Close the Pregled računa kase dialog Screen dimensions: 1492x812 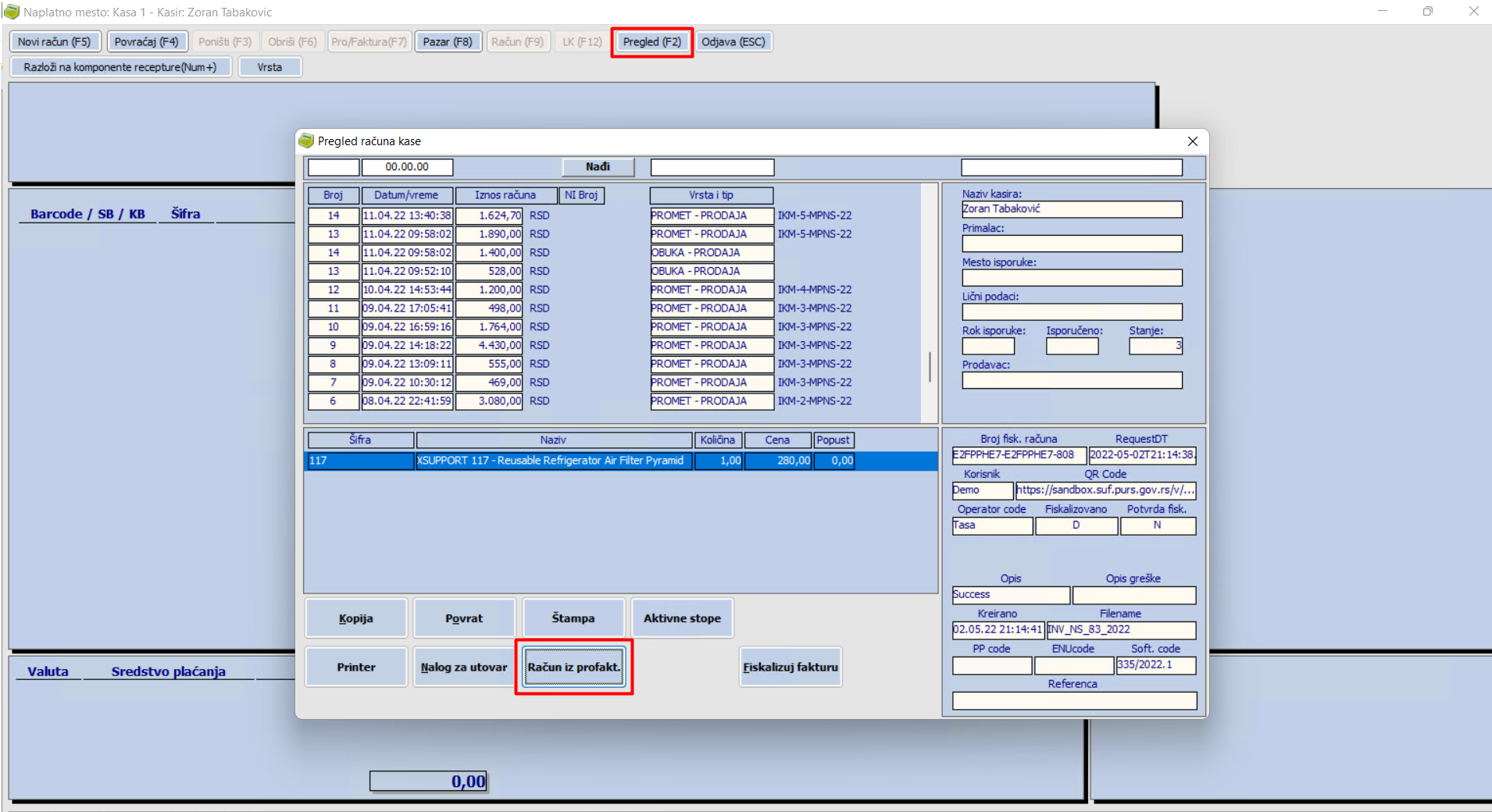[1192, 141]
